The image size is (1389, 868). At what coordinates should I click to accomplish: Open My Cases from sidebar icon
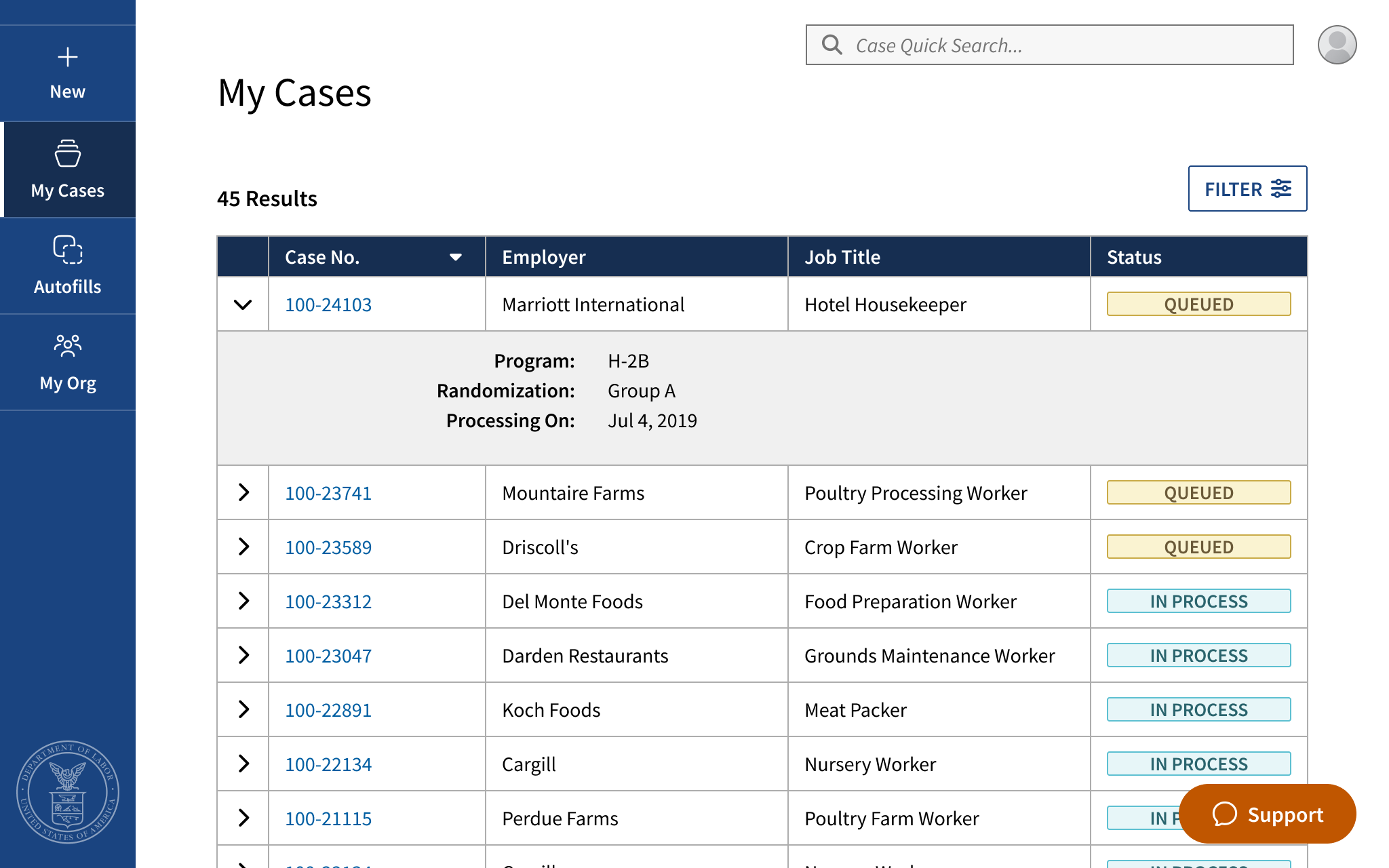pos(68,153)
